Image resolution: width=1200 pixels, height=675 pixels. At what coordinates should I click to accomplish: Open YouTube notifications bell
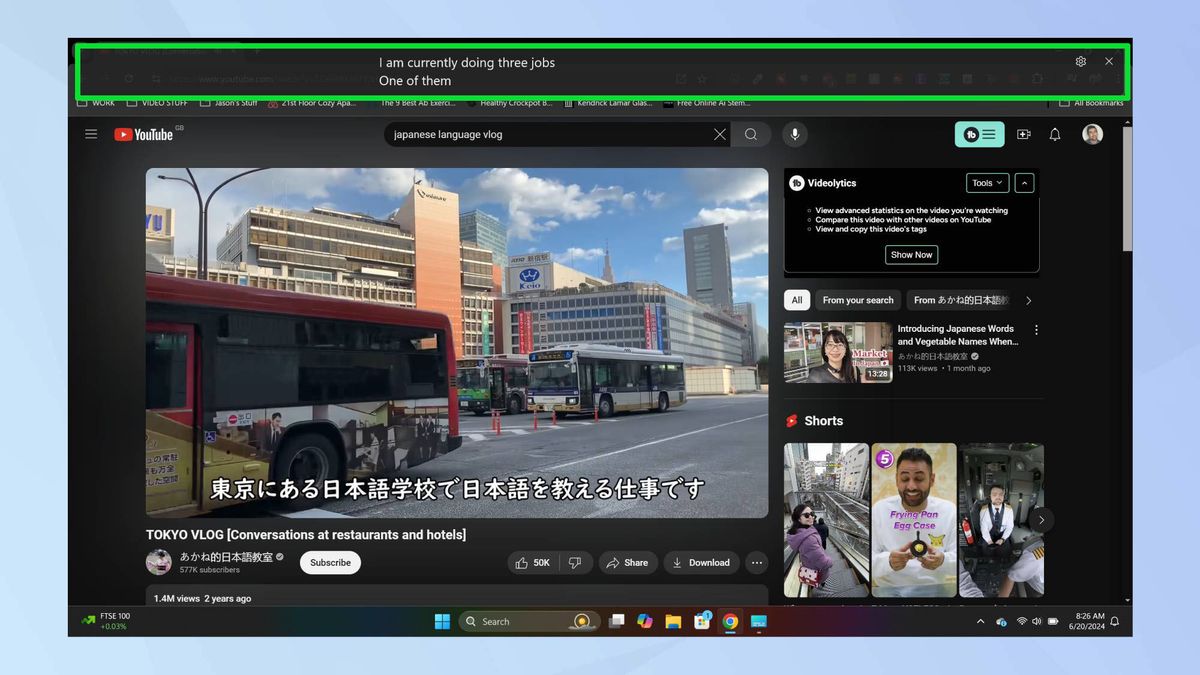click(1054, 134)
